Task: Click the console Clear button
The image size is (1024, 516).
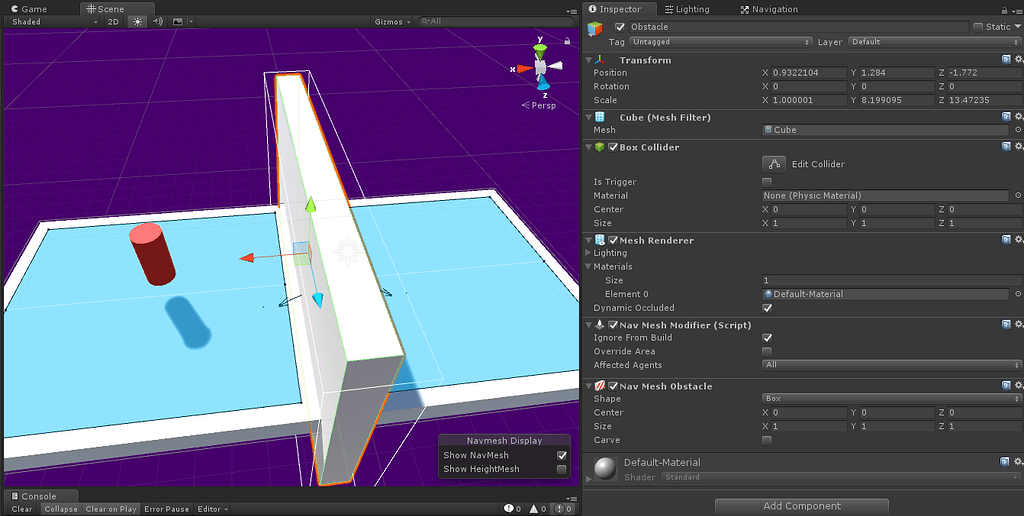Action: click(22, 509)
